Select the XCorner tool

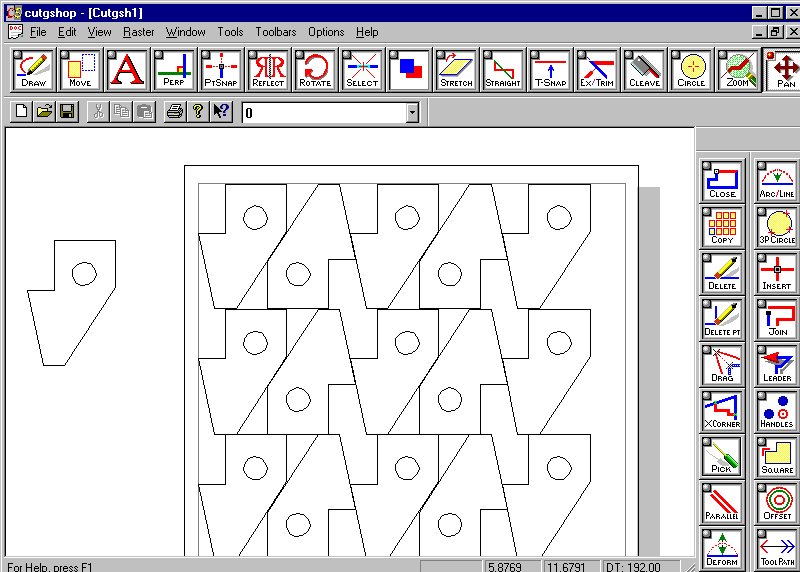coord(722,410)
